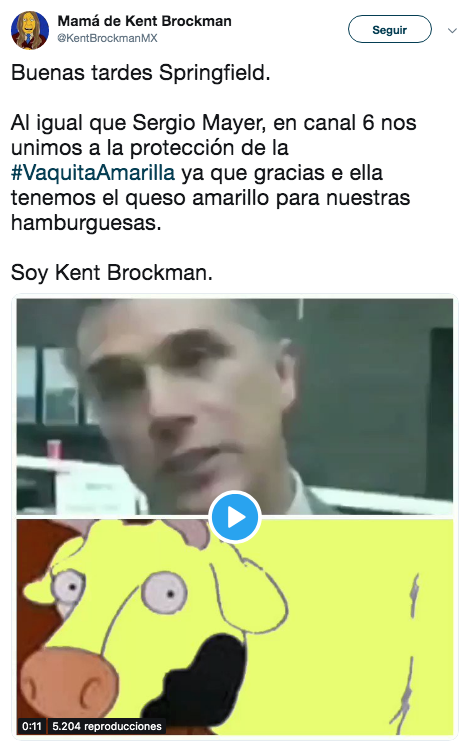Screen dimensions: 466x751
Task: Click the cow's black chin spot
Action: pyautogui.click(x=206, y=680)
